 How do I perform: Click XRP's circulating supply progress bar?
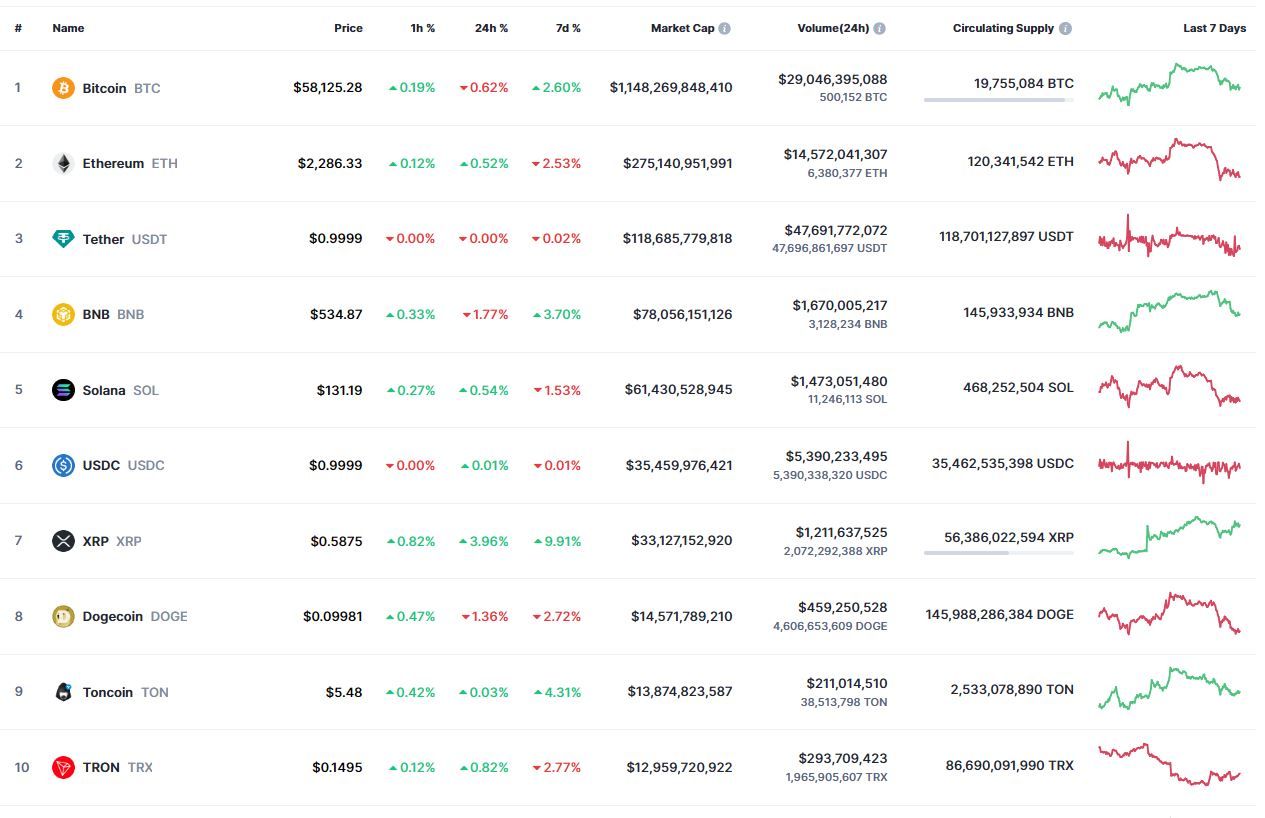pos(999,553)
